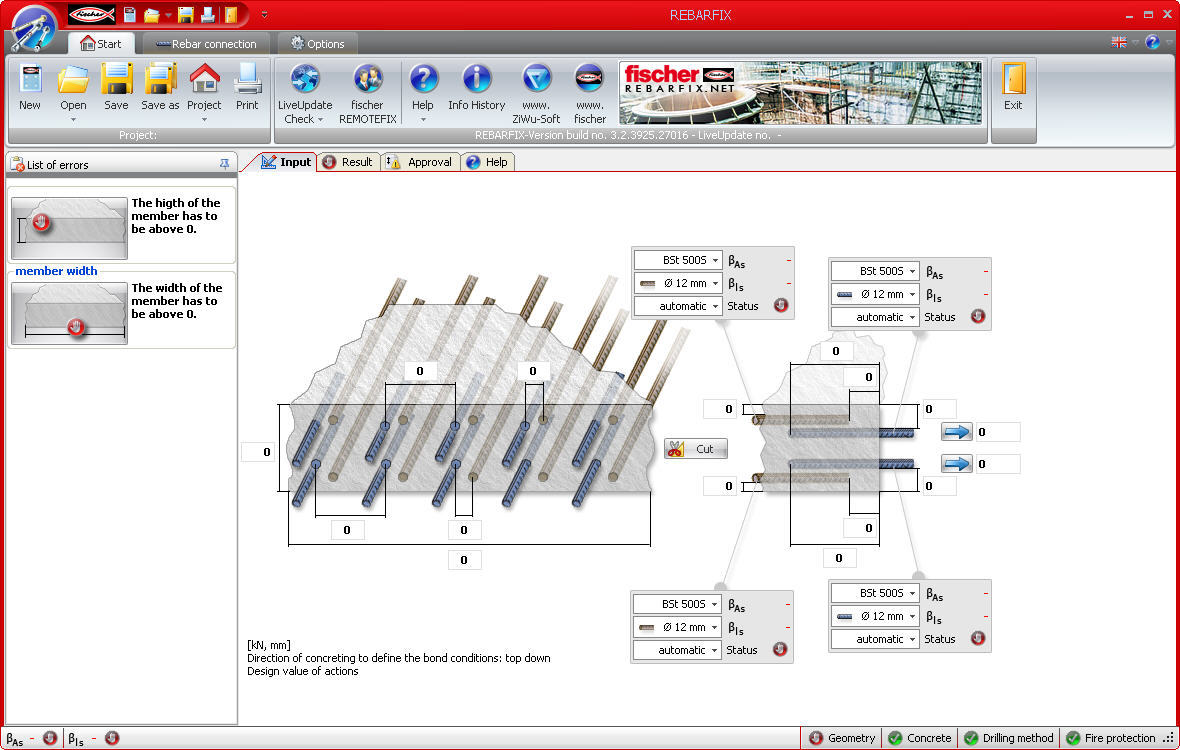Select the member width error item

121,311
